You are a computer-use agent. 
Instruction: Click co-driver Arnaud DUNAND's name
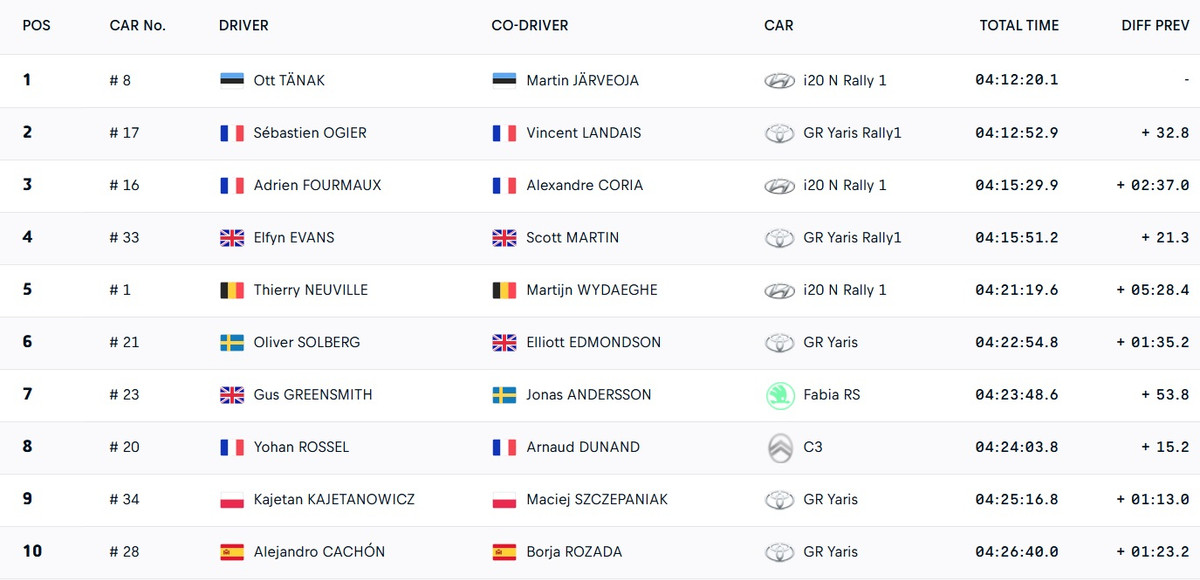tap(583, 447)
